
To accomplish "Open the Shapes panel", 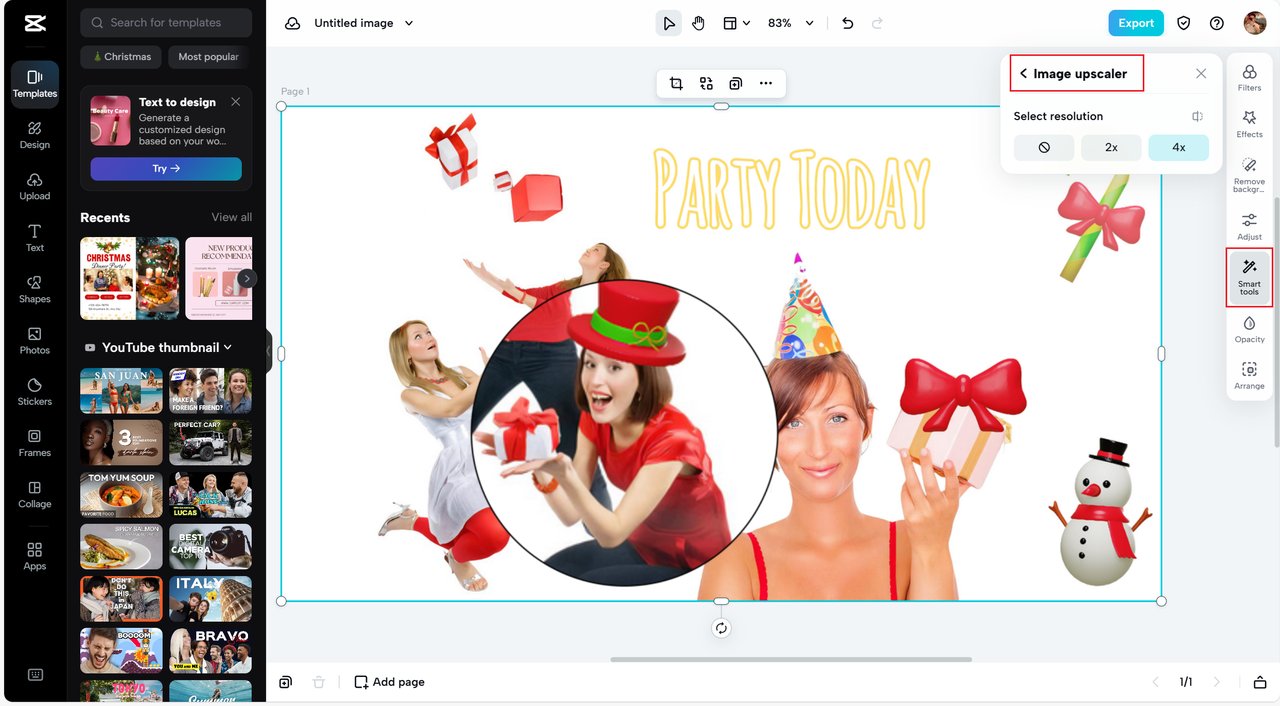I will 35,289.
